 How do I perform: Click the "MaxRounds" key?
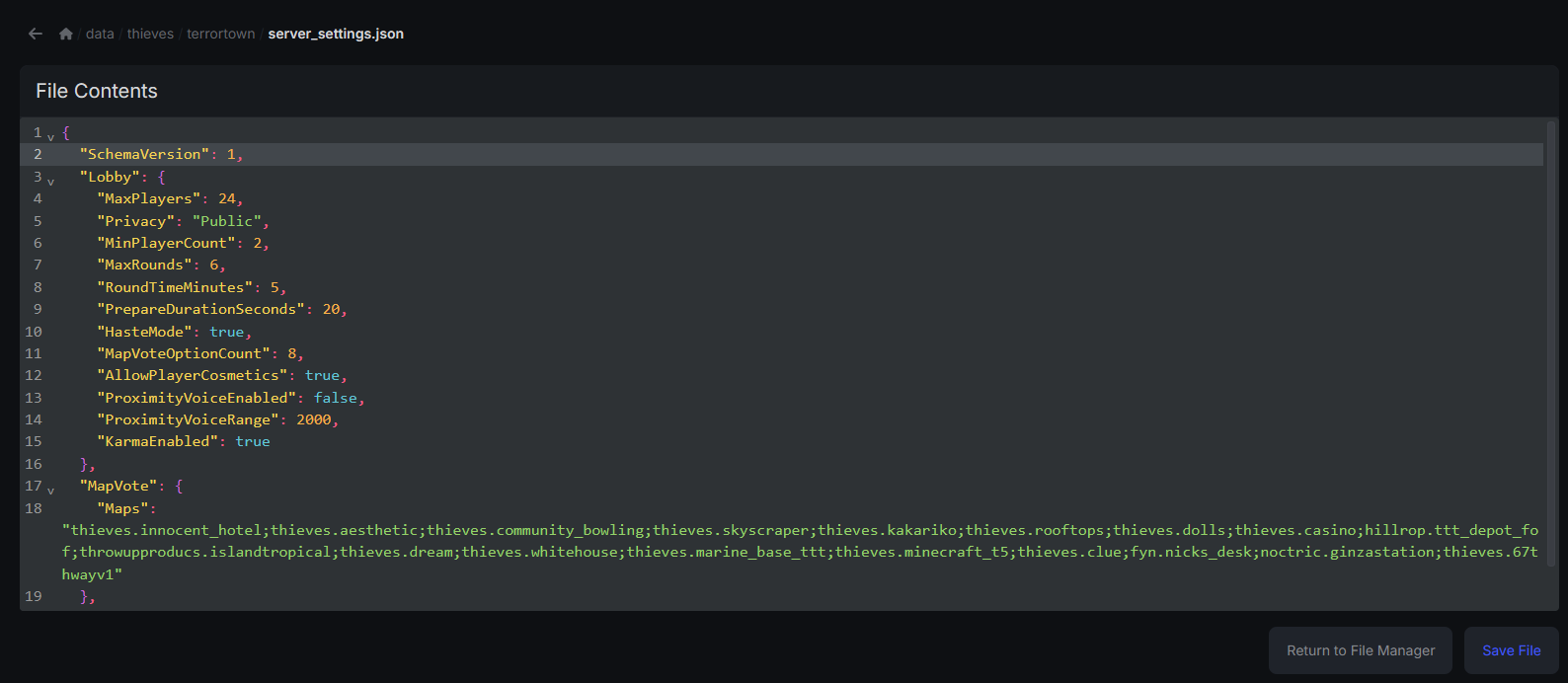(x=144, y=265)
